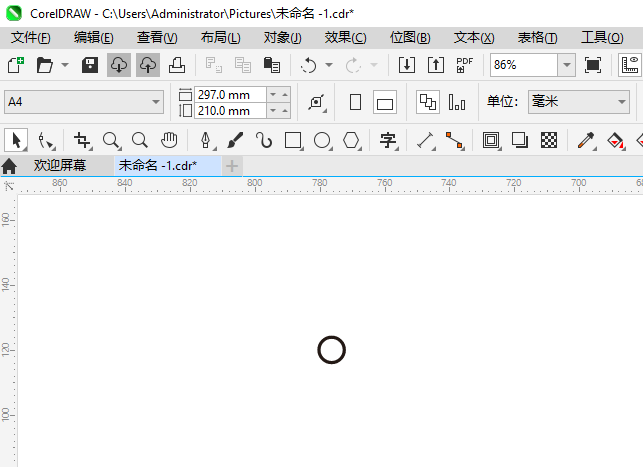Toggle apply layout to all pages
The height and width of the screenshot is (467, 643).
pos(428,102)
